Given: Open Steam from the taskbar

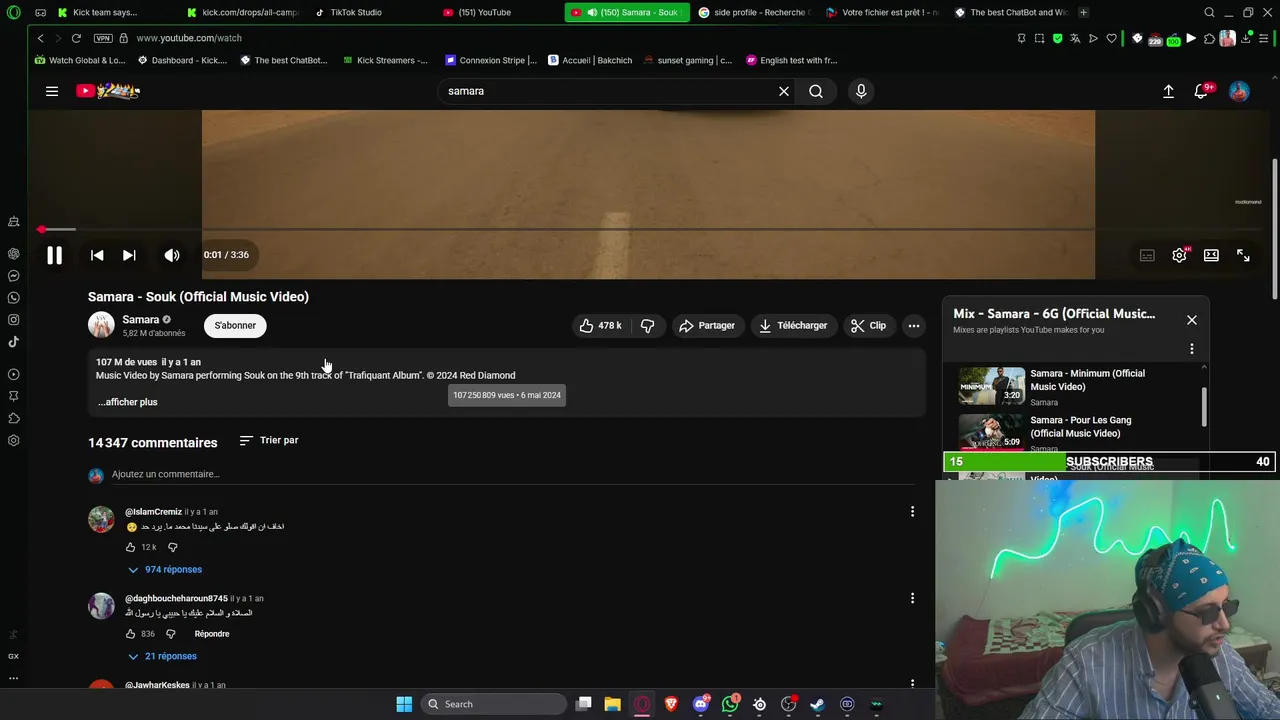Looking at the screenshot, I should point(817,704).
